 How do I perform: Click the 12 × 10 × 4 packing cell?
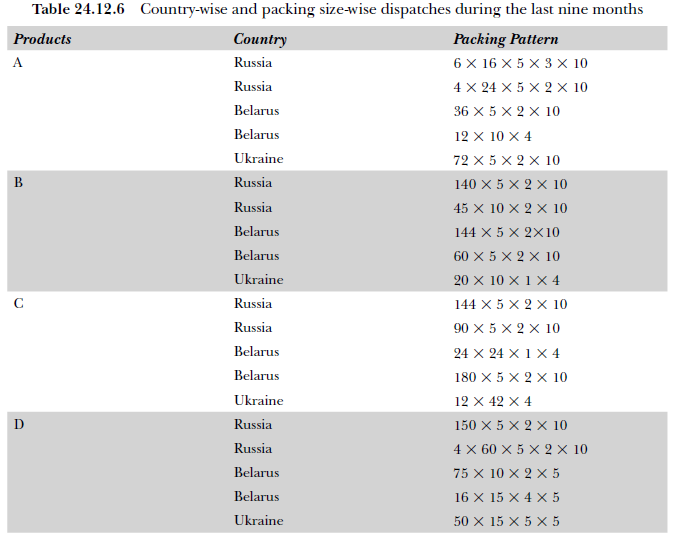point(492,135)
